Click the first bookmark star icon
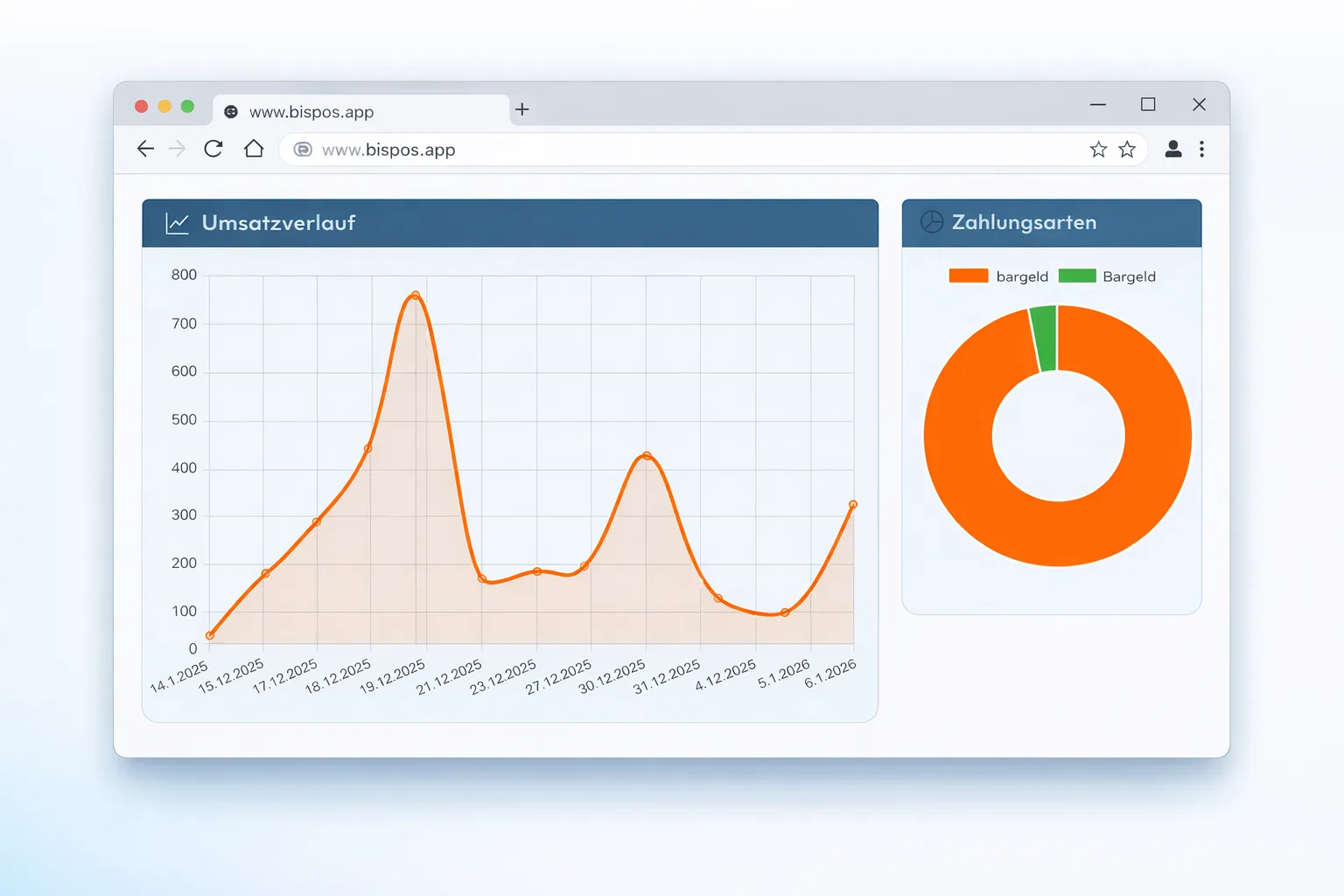1344x896 pixels. click(1098, 150)
